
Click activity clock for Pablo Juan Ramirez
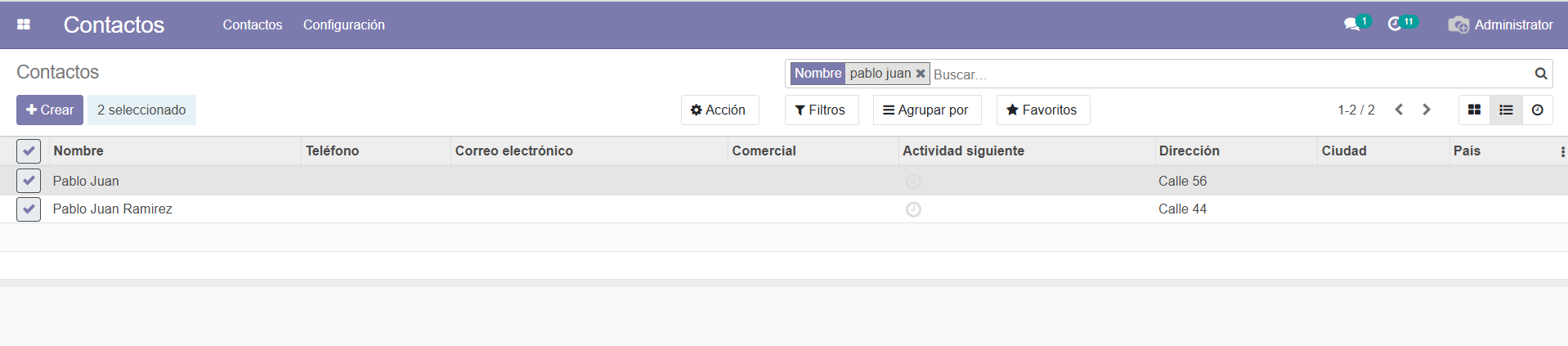913,209
